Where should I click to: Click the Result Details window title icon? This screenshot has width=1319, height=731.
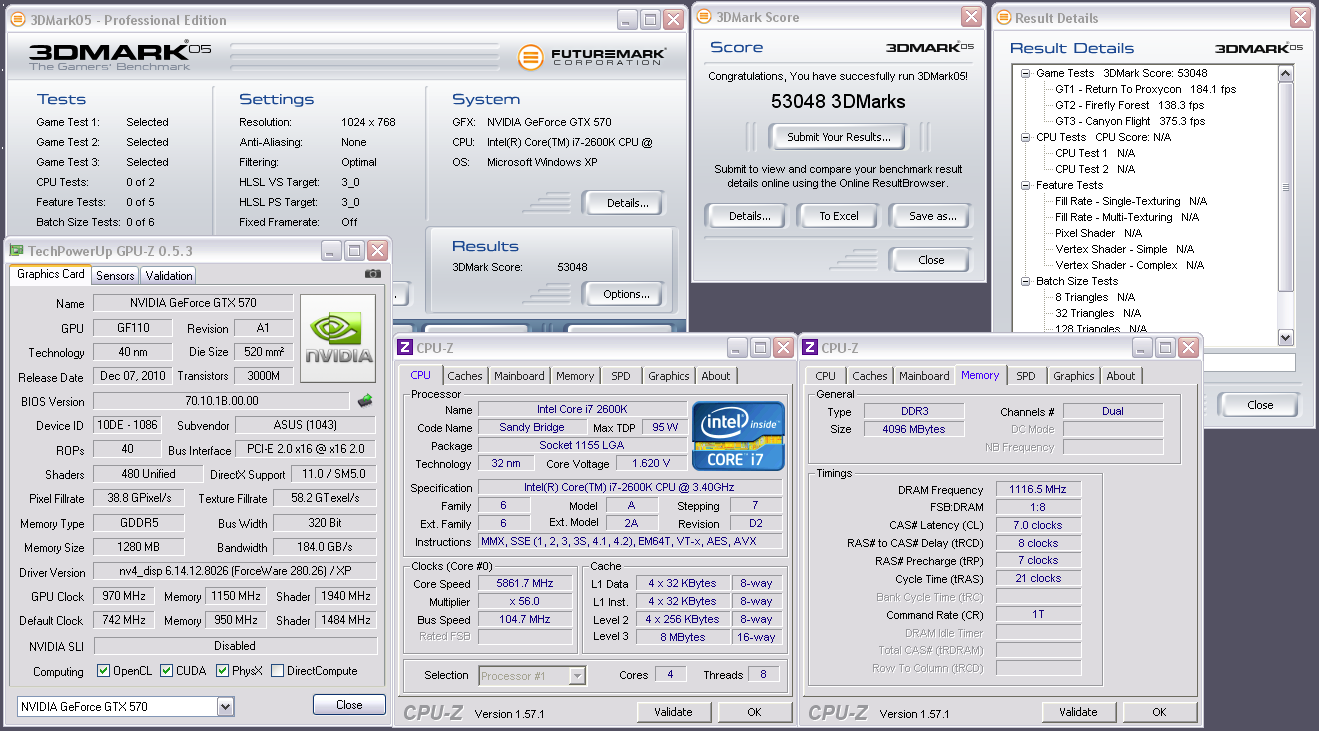[1003, 17]
